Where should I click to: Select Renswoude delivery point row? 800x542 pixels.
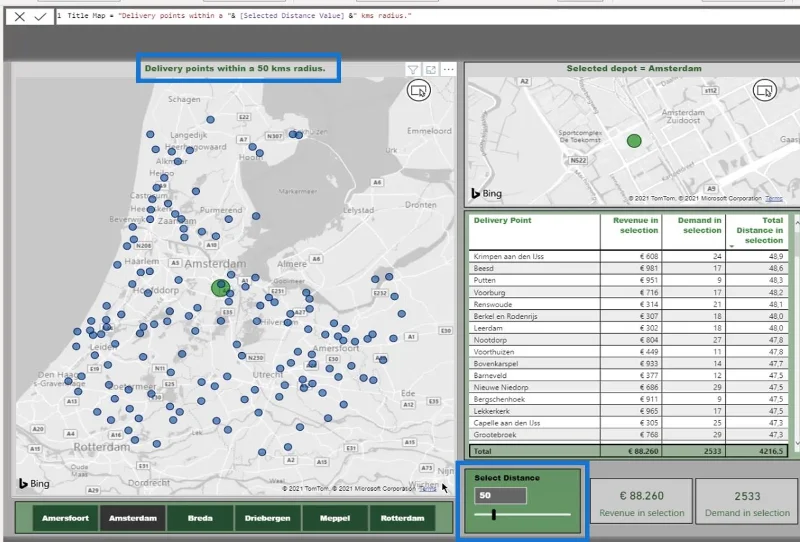click(628, 304)
